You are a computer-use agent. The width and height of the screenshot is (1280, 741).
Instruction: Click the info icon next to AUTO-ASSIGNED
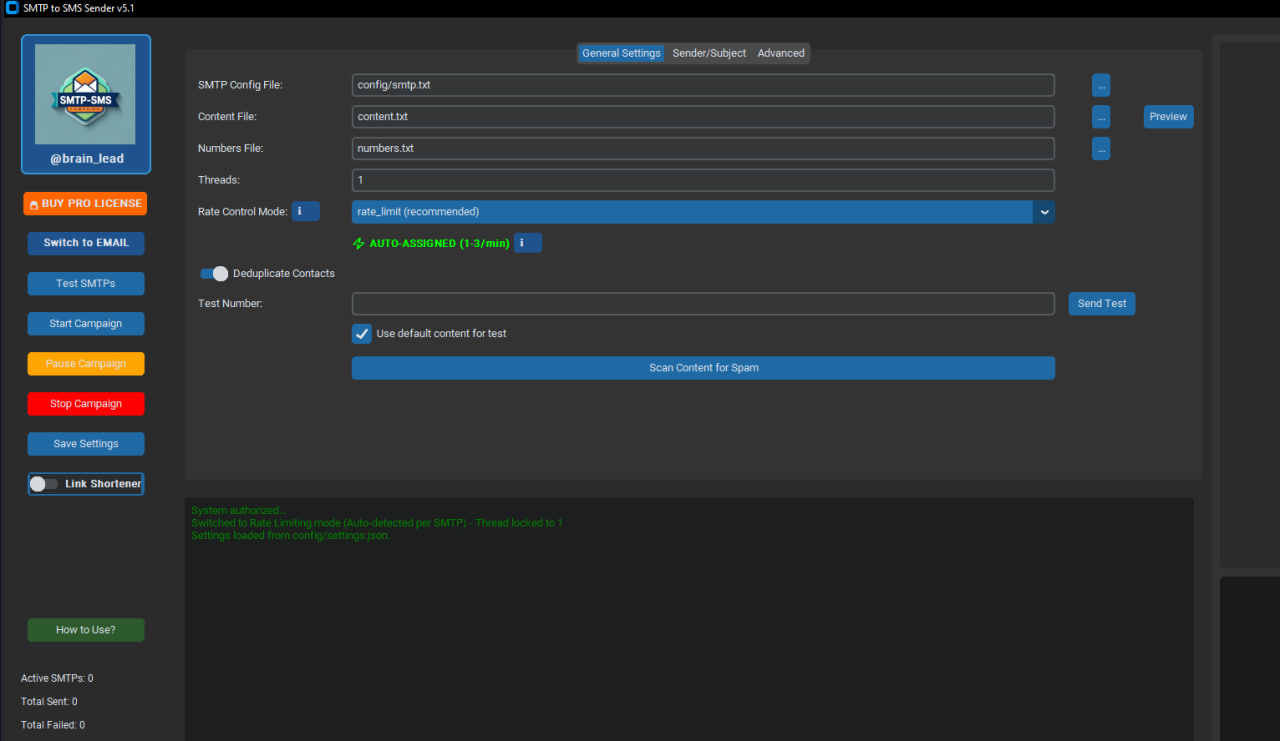(528, 243)
